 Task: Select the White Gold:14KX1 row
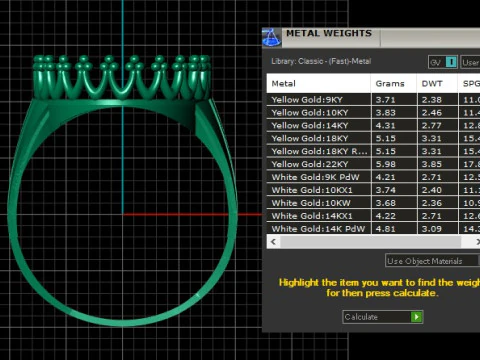coord(373,216)
